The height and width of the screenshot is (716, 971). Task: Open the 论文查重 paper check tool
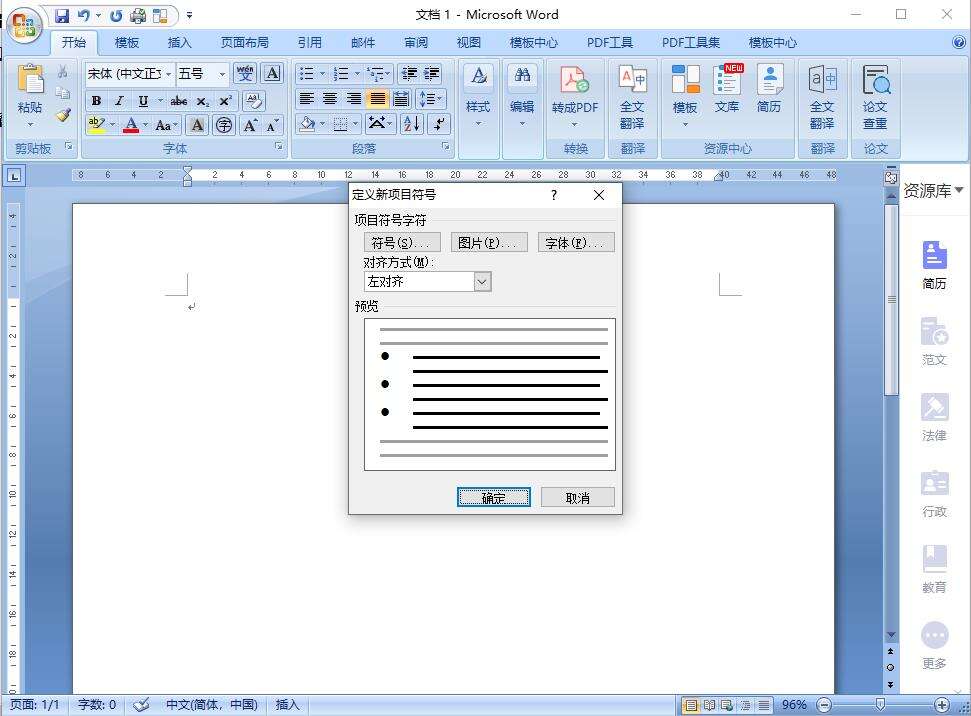pyautogui.click(x=875, y=96)
